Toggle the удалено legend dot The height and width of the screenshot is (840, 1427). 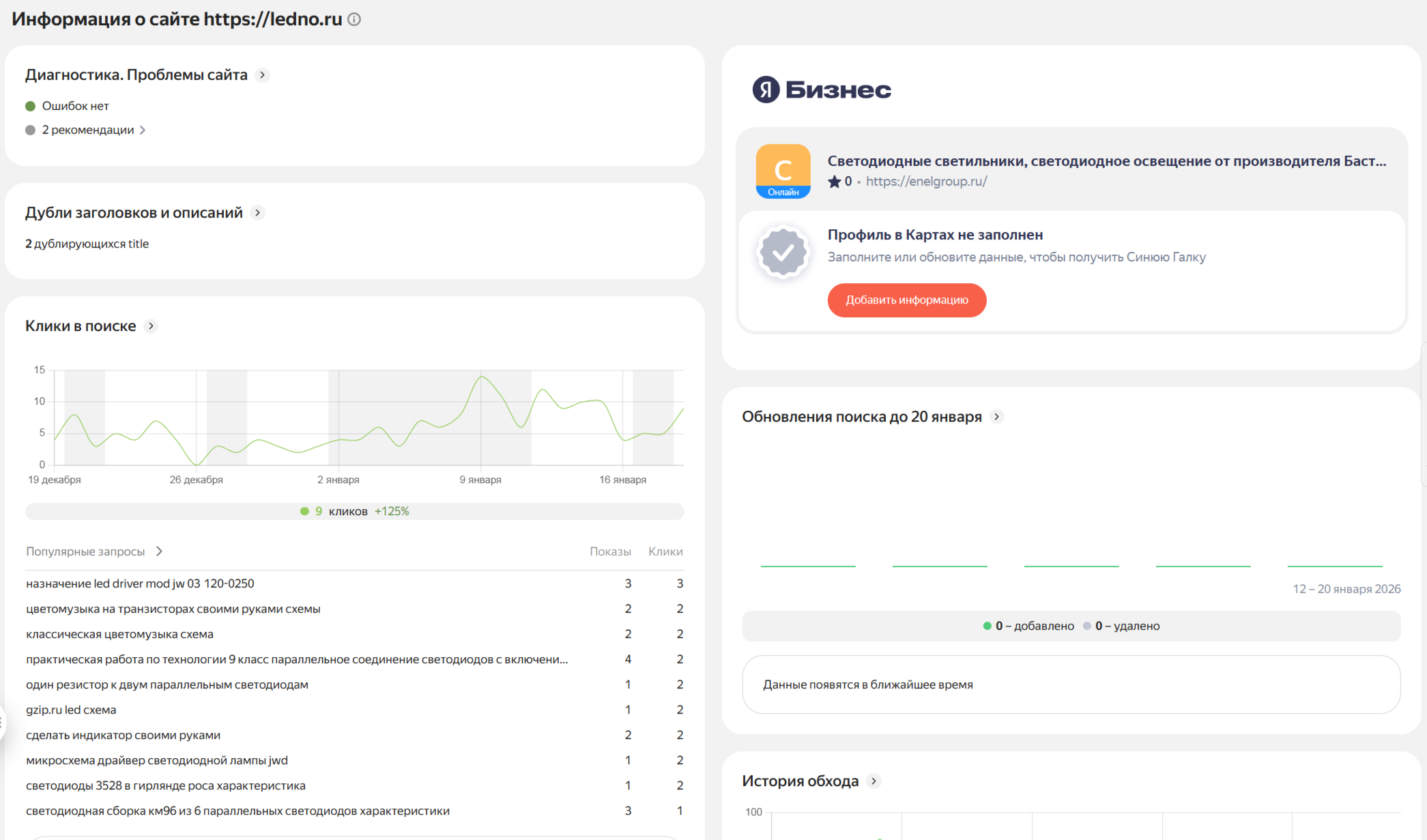point(1086,626)
